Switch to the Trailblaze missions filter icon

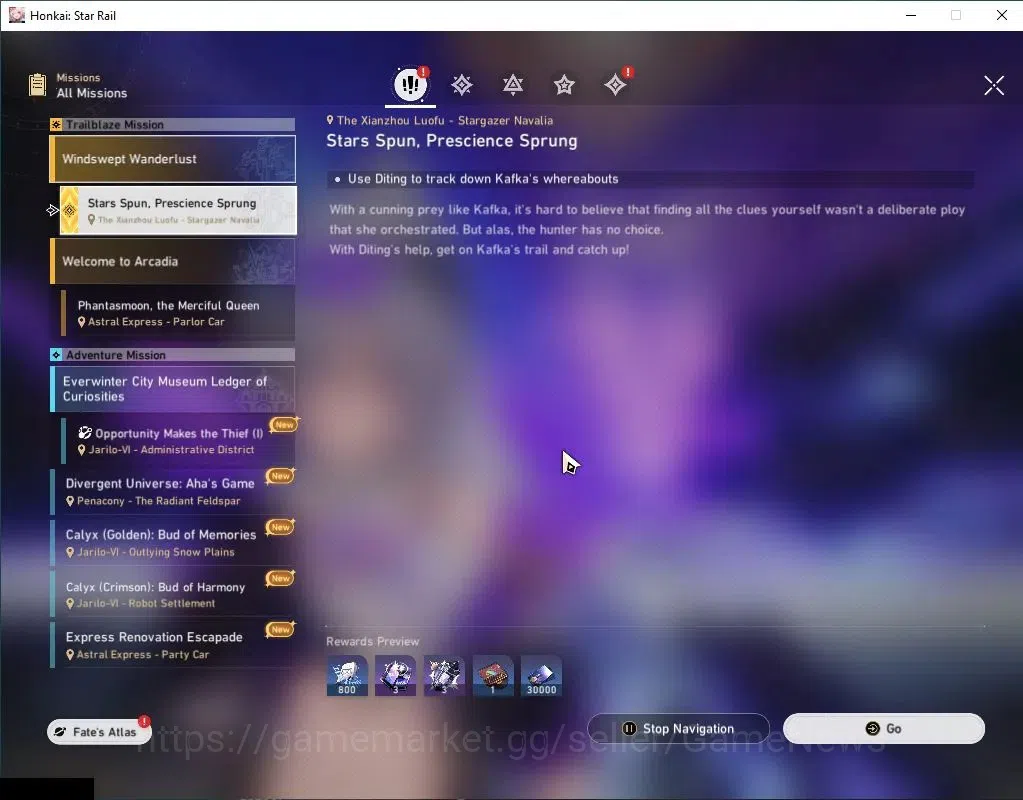tap(462, 85)
